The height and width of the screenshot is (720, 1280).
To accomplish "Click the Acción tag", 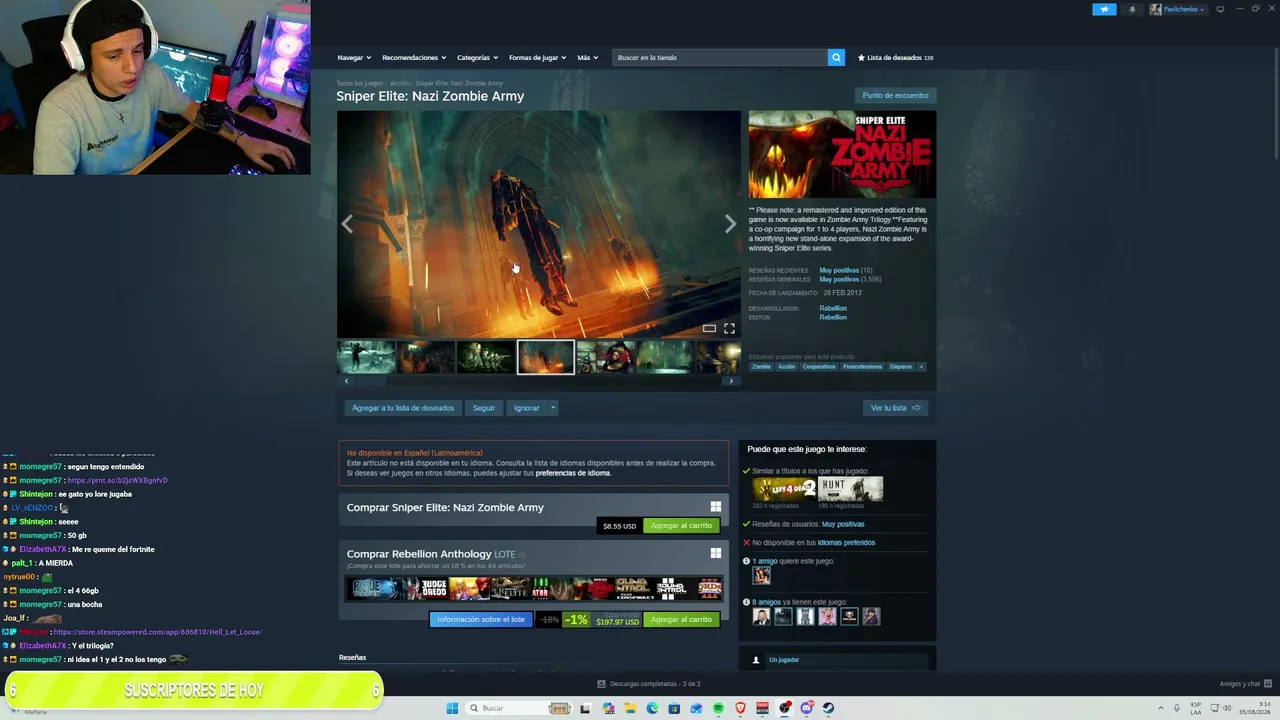I will [787, 366].
